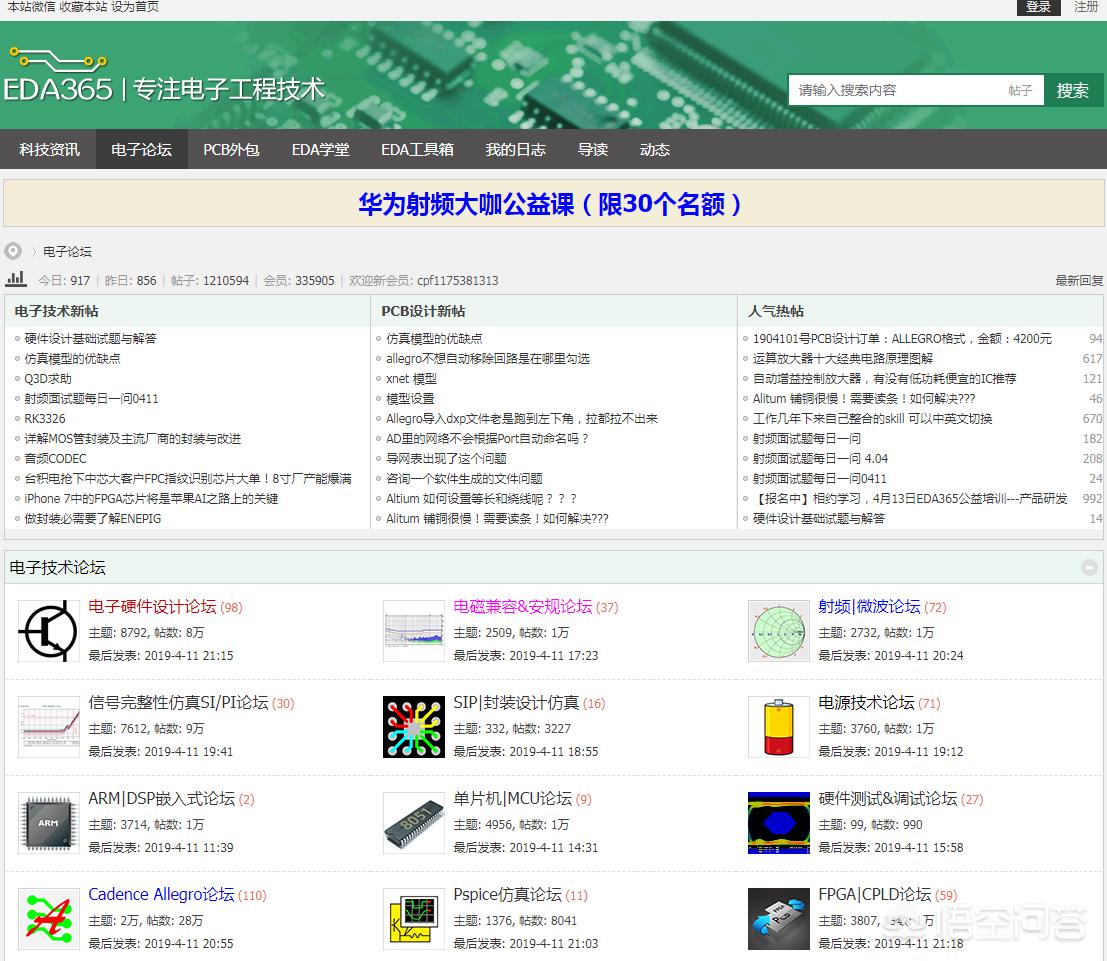Open the post Q3D求助
The image size is (1107, 961).
pyautogui.click(x=48, y=378)
